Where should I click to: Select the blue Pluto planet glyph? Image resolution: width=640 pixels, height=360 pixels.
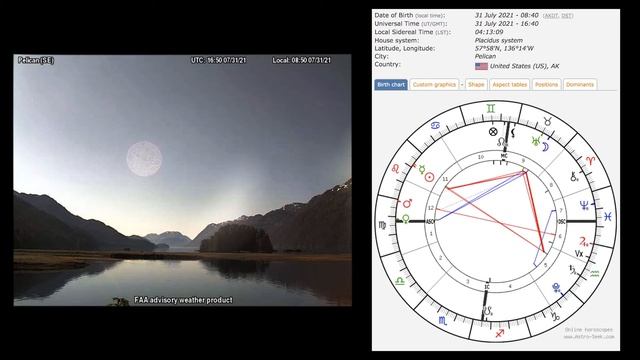(556, 289)
